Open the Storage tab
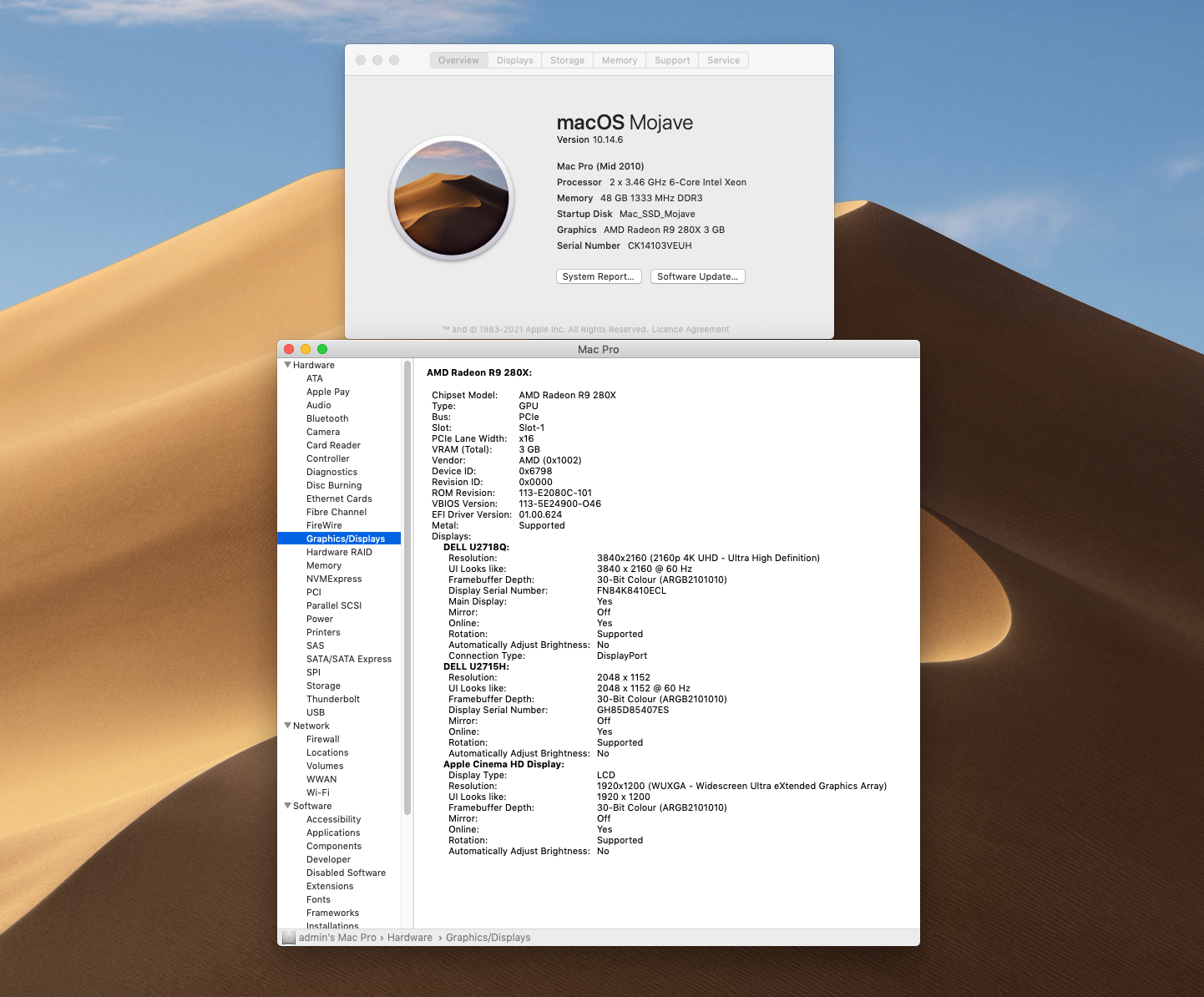This screenshot has height=997, width=1204. coord(567,60)
